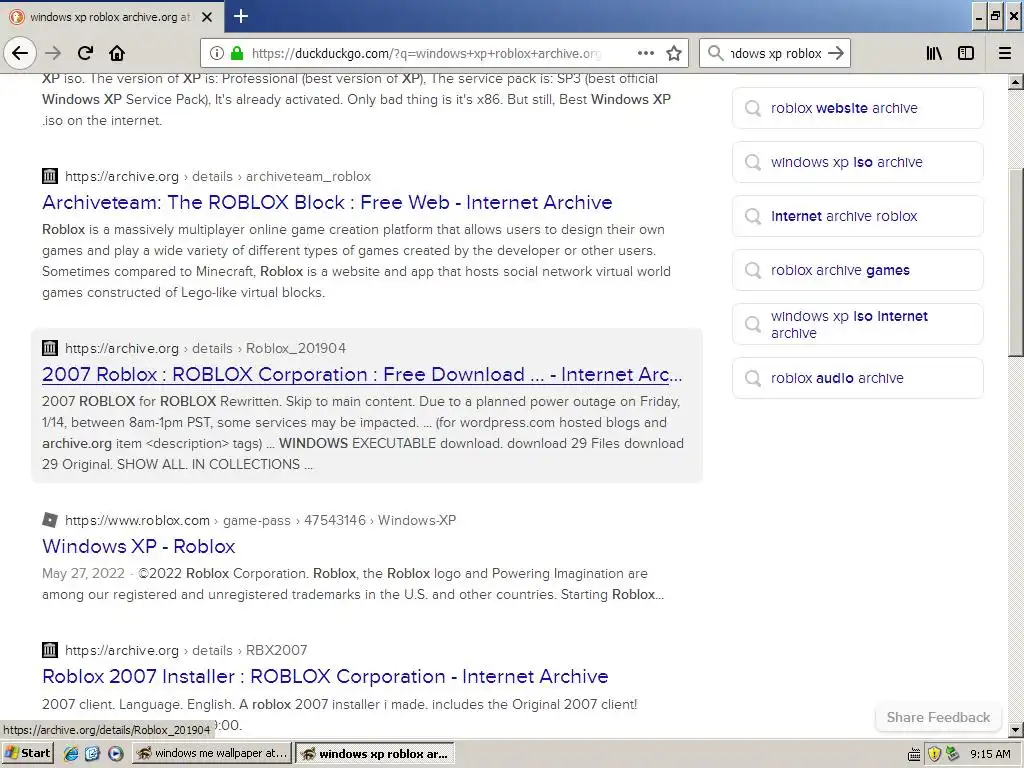The image size is (1024, 768).
Task: Submit search with the arrow button
Action: (836, 53)
